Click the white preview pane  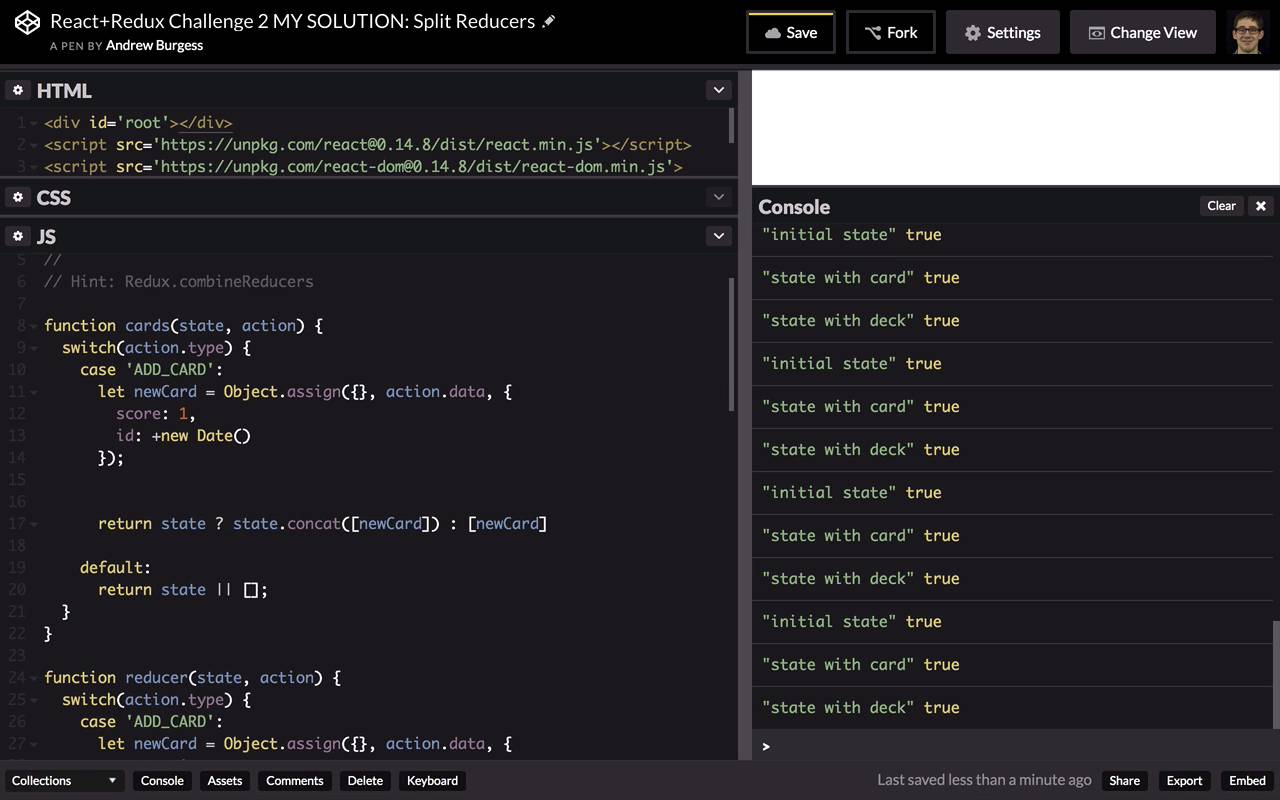(x=1015, y=127)
